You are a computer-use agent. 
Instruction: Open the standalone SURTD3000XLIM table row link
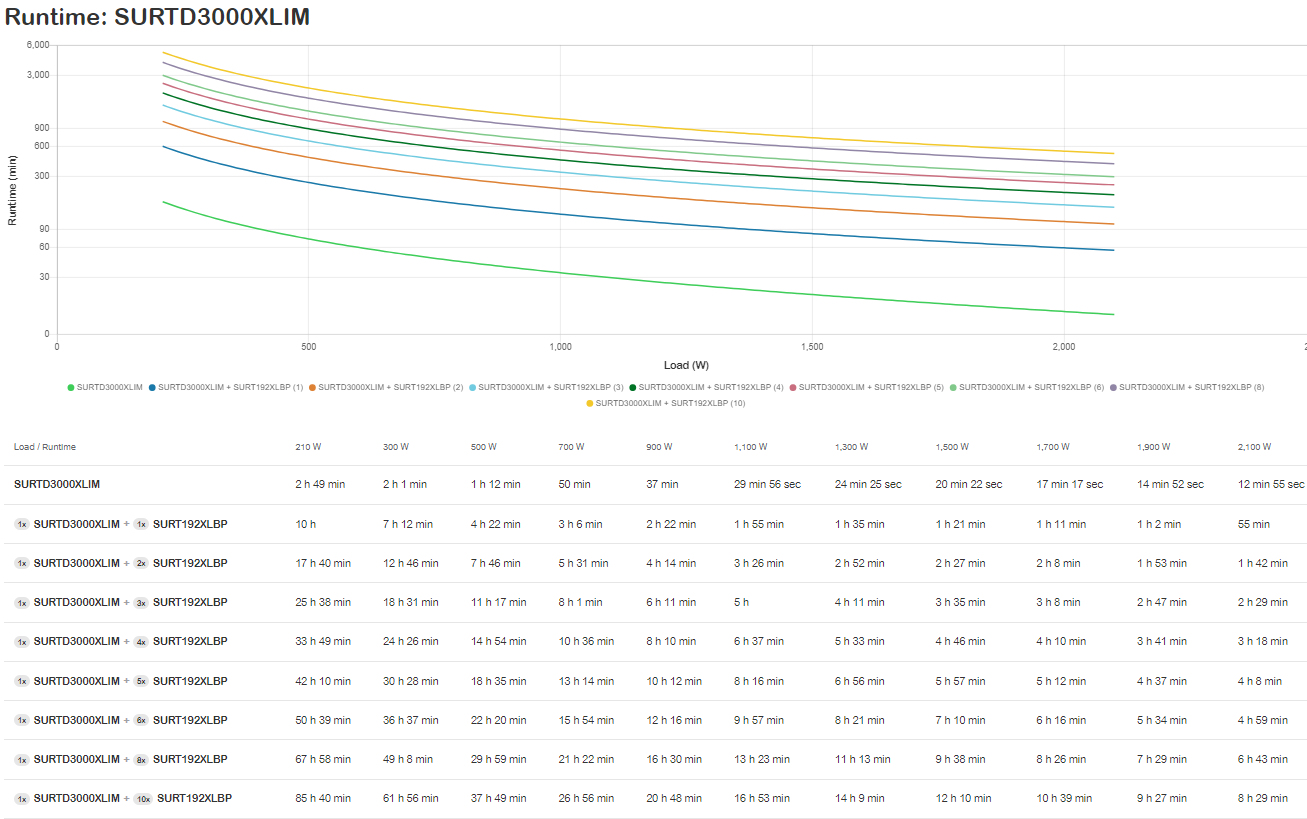[x=57, y=484]
